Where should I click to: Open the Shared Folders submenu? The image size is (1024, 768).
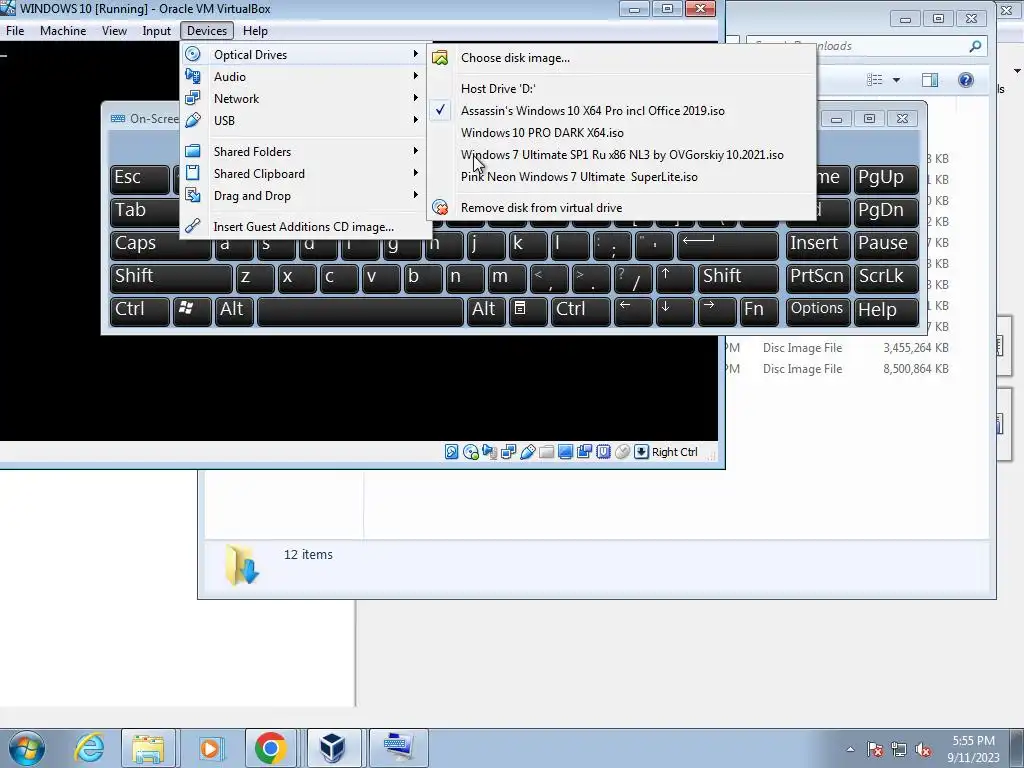(x=303, y=152)
